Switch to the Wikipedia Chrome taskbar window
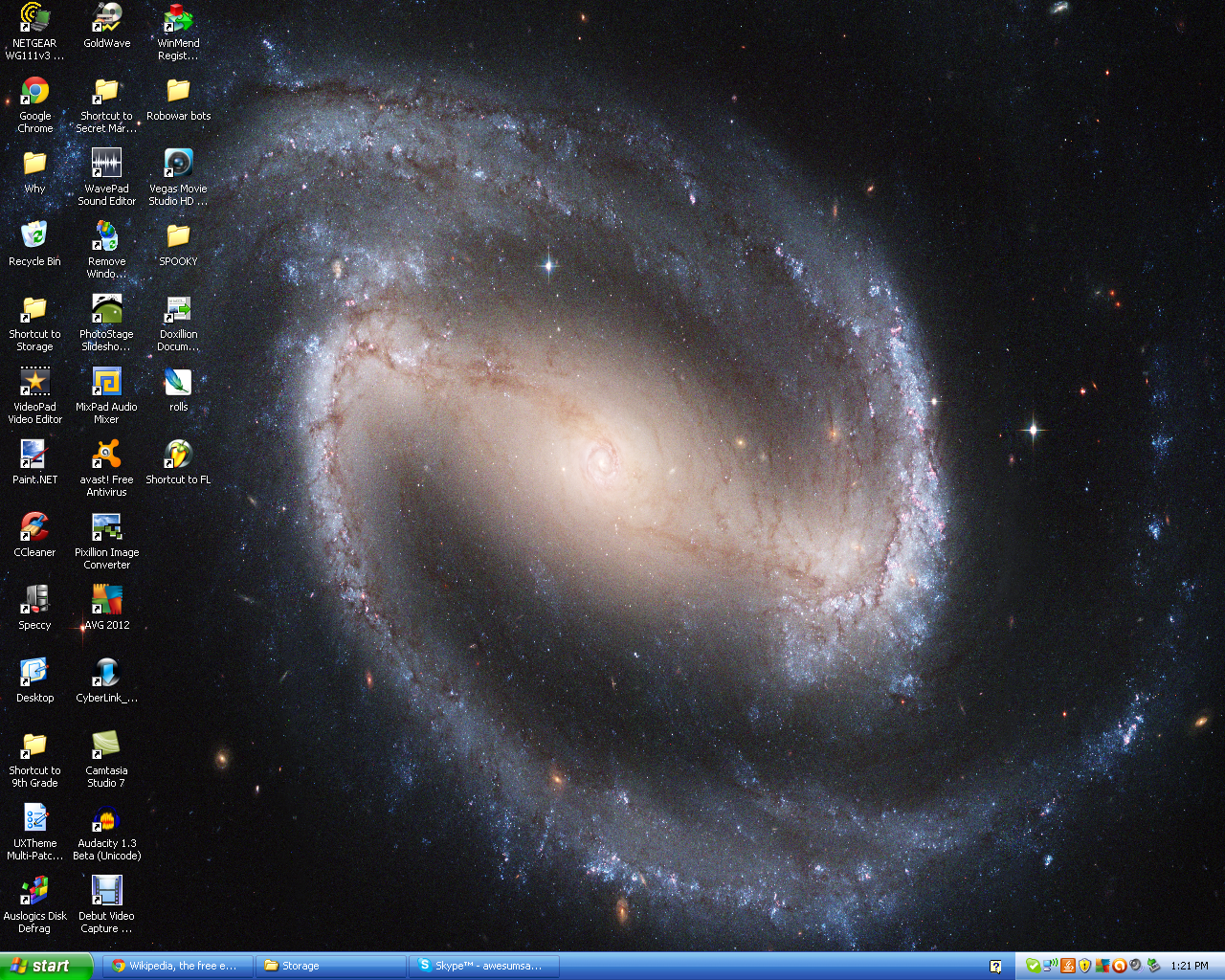Viewport: 1225px width, 980px height. (179, 966)
